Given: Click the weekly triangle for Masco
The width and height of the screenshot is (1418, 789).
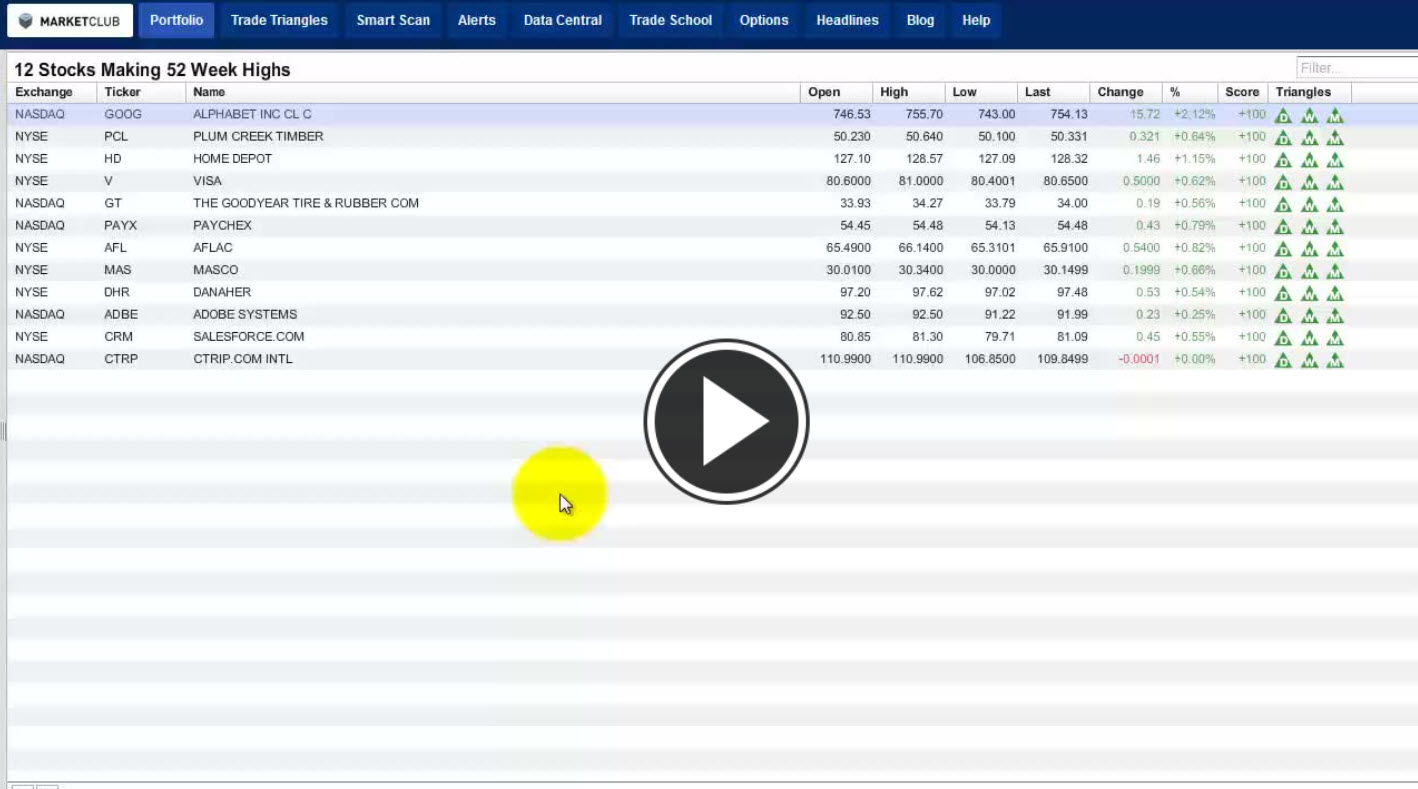Looking at the screenshot, I should click(x=1309, y=271).
